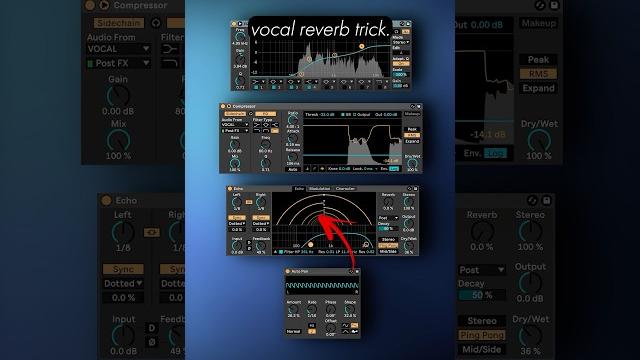Toggle the EQ Eight device power button
The image size is (640, 360).
(233, 24)
